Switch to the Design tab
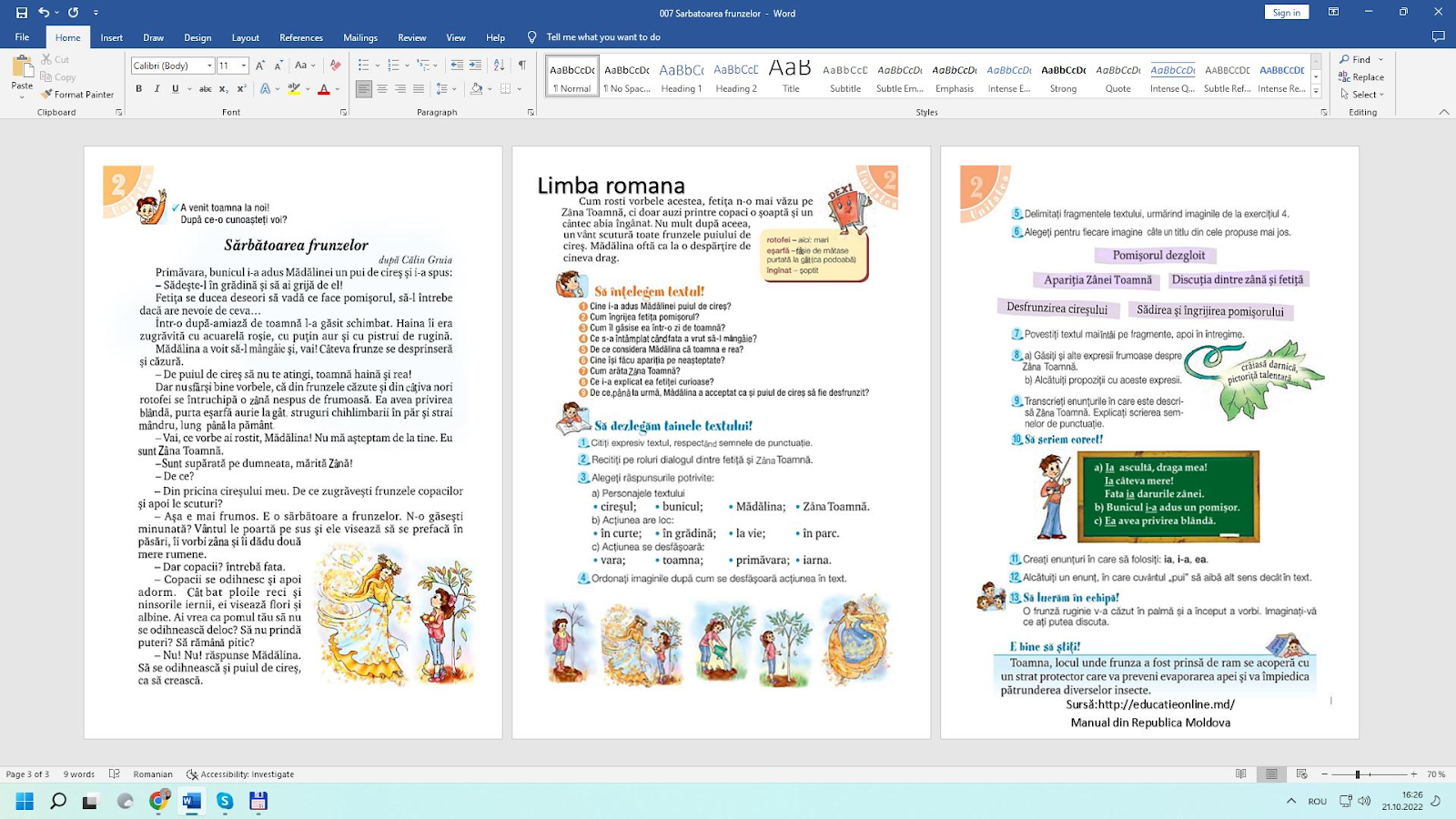 pos(197,37)
